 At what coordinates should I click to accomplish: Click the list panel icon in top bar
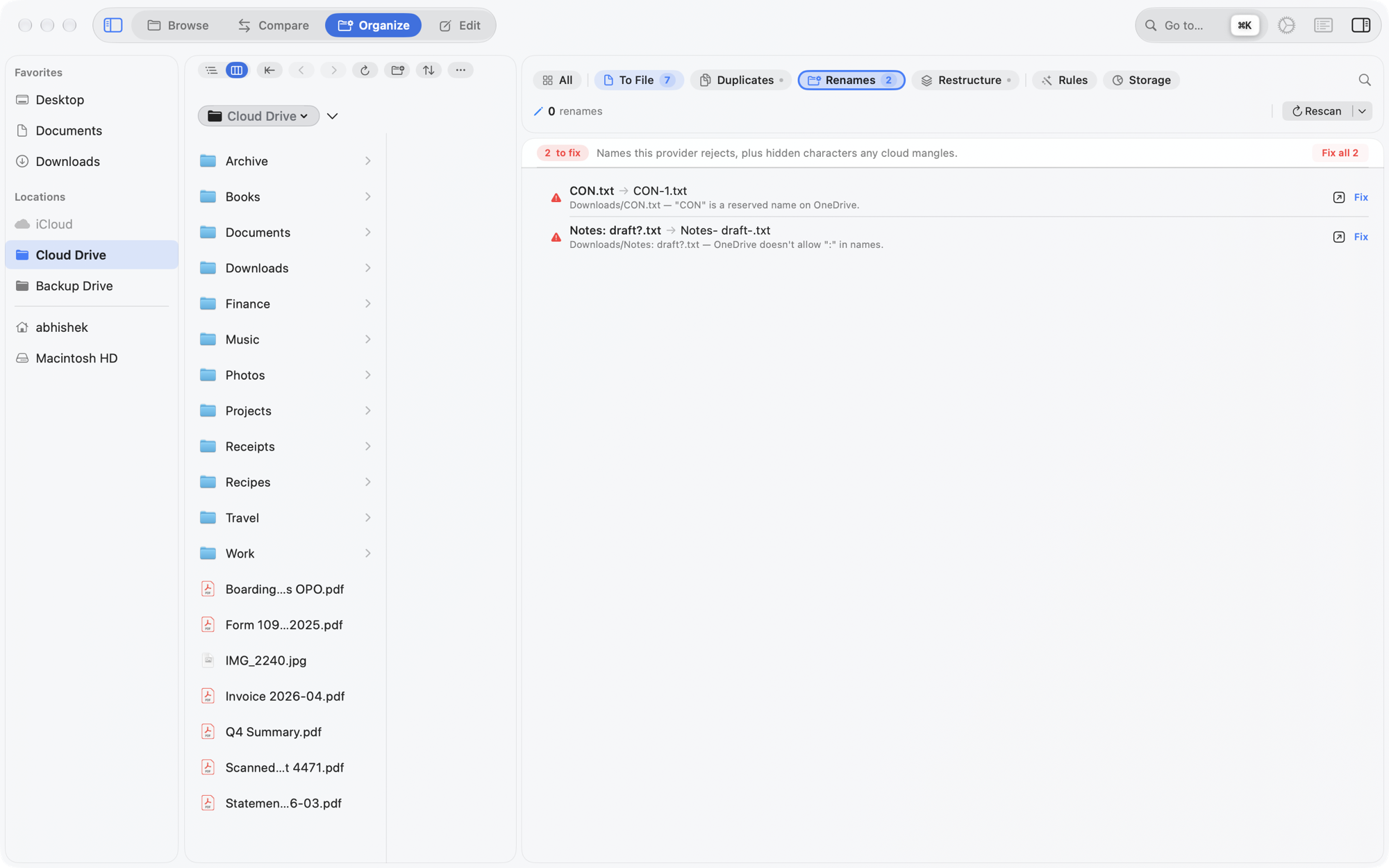pyautogui.click(x=1323, y=25)
